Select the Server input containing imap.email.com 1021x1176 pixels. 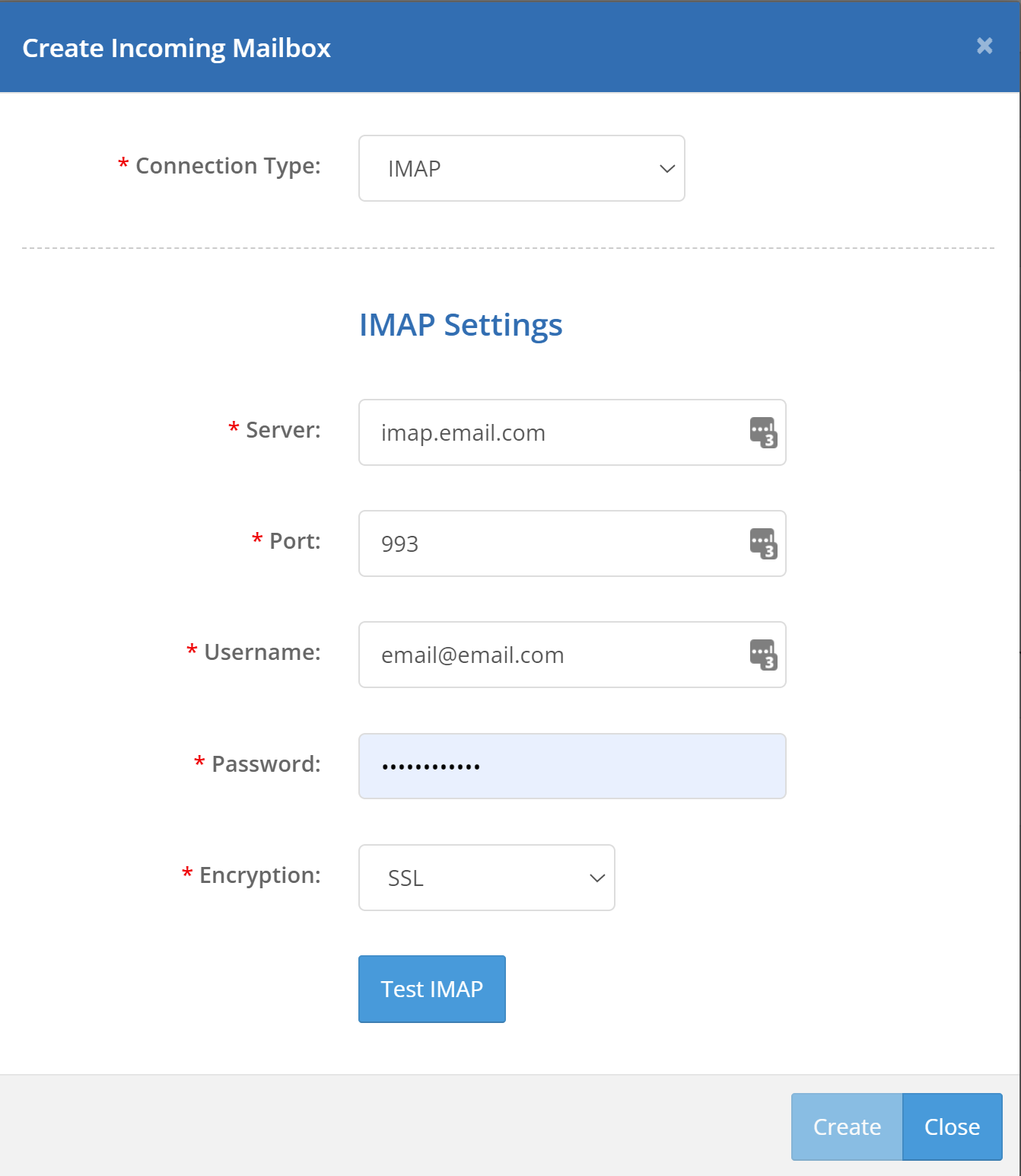(x=548, y=432)
